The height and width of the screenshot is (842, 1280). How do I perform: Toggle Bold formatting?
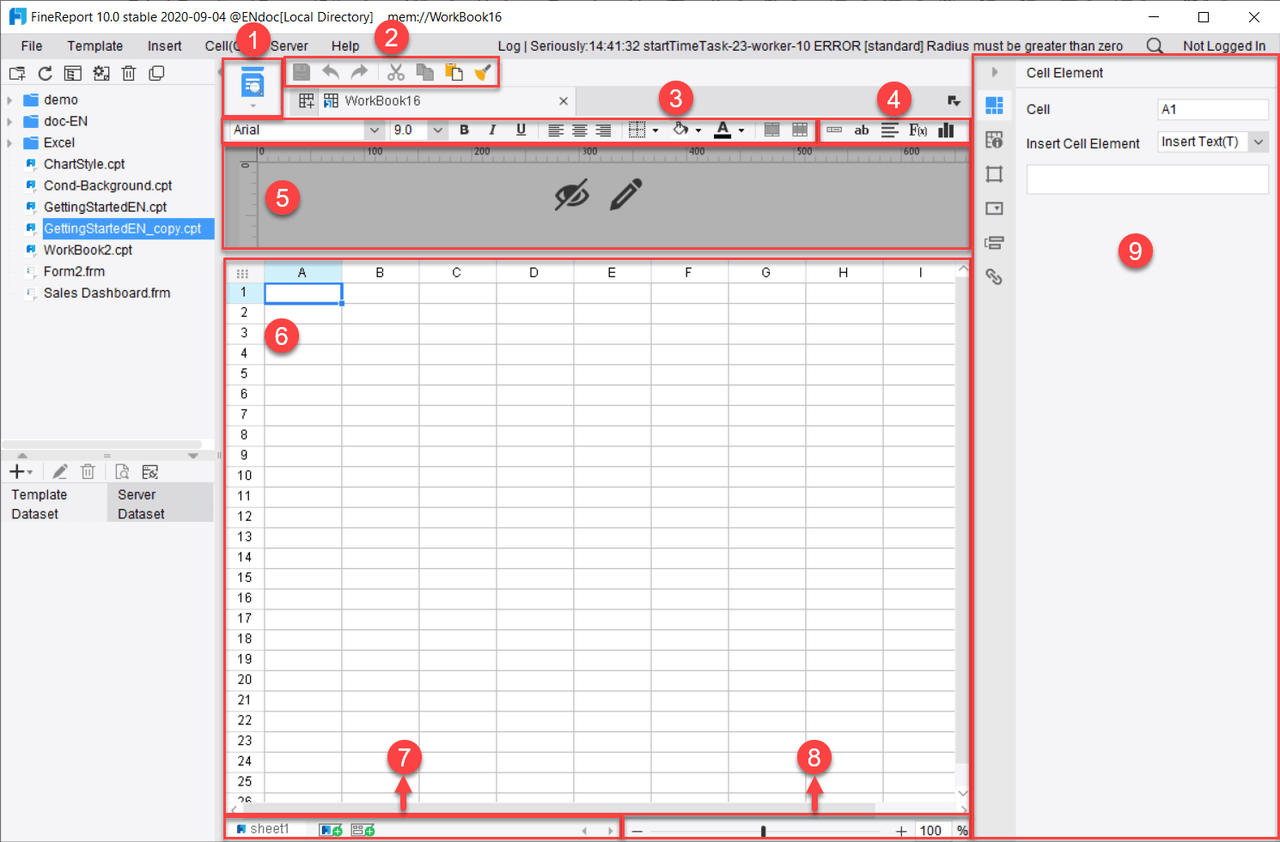(x=464, y=130)
